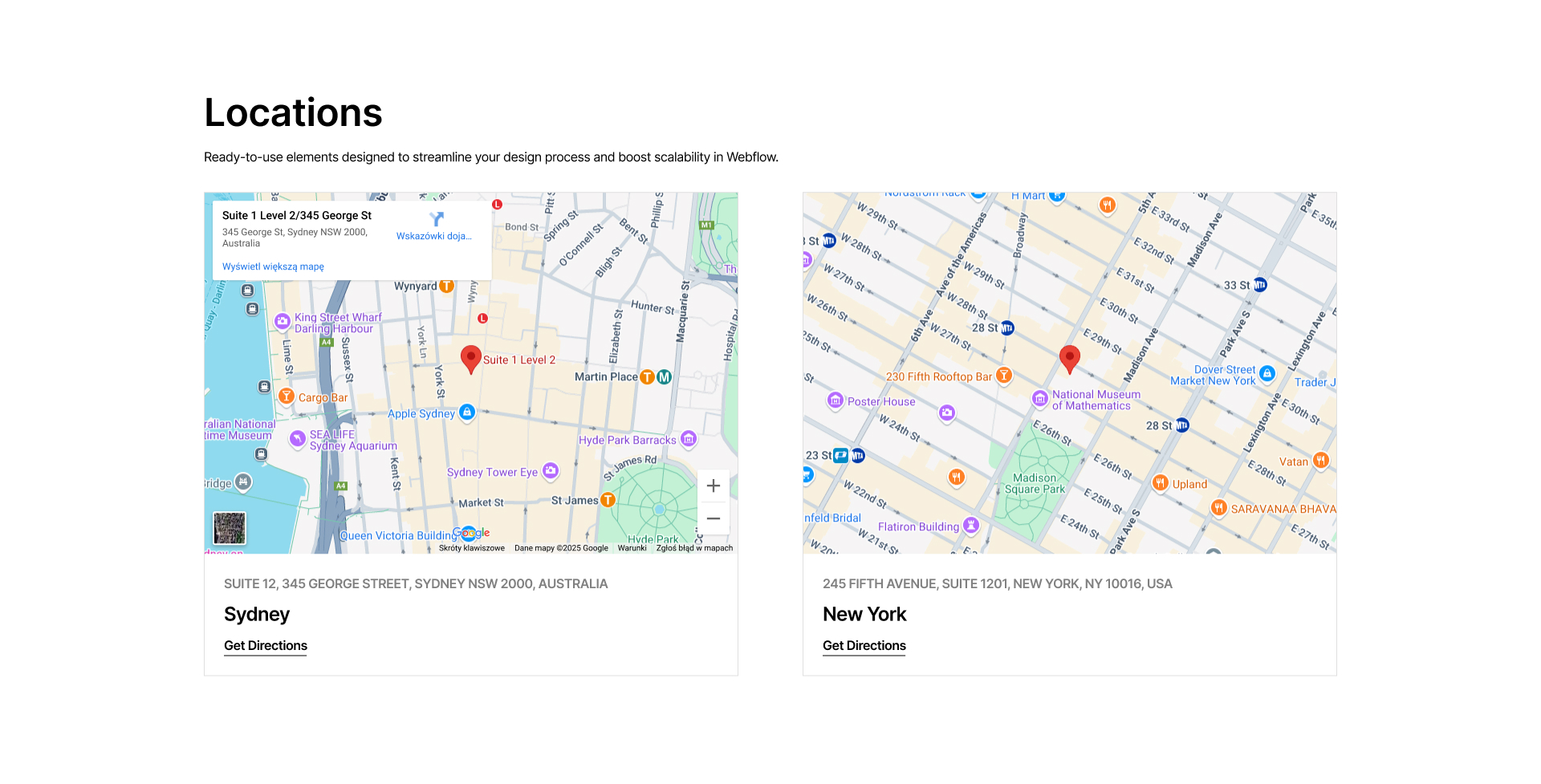Zoom out on the Sydney map

tap(714, 518)
